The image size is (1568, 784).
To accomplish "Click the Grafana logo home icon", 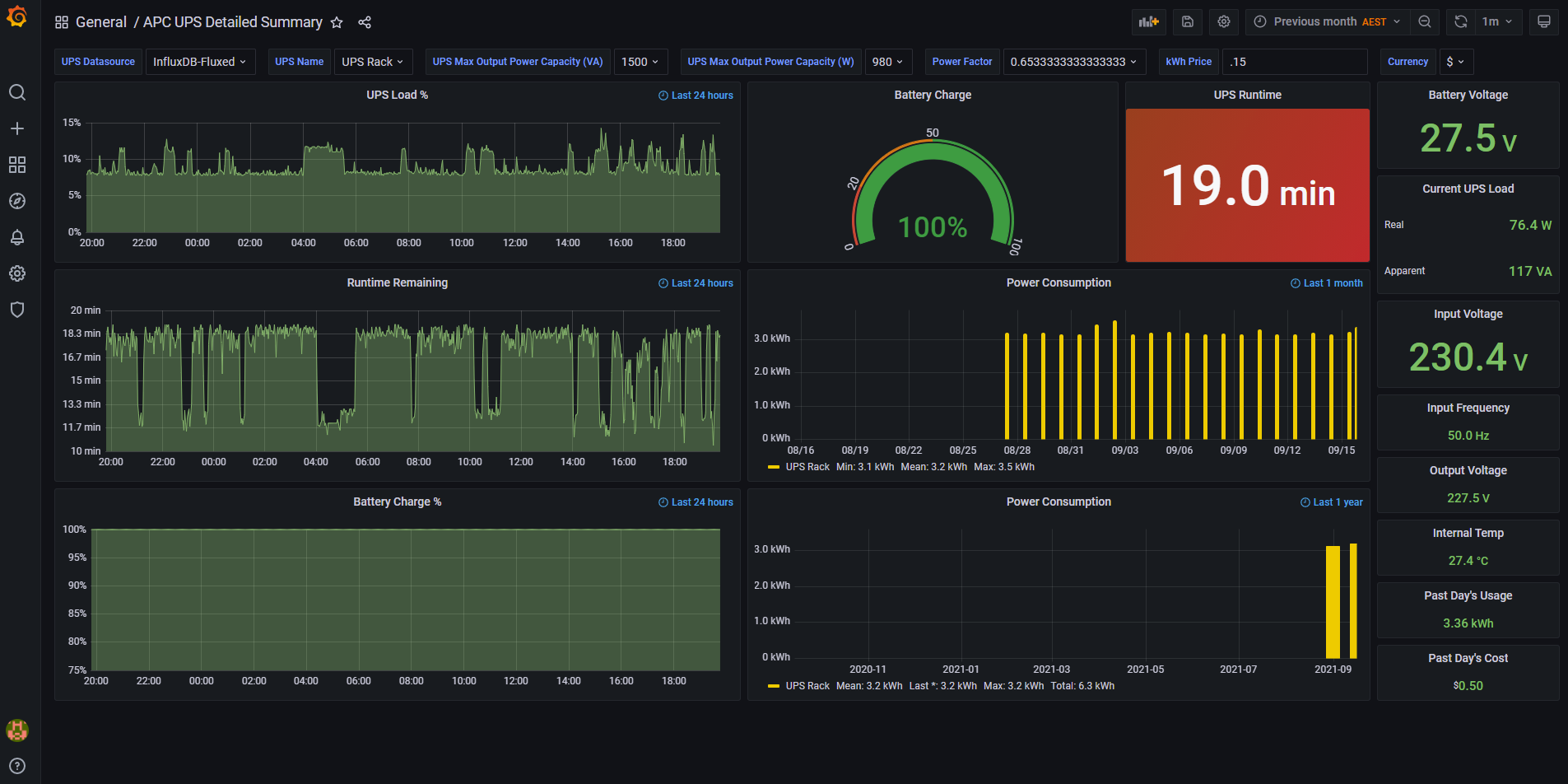I will (16, 17).
